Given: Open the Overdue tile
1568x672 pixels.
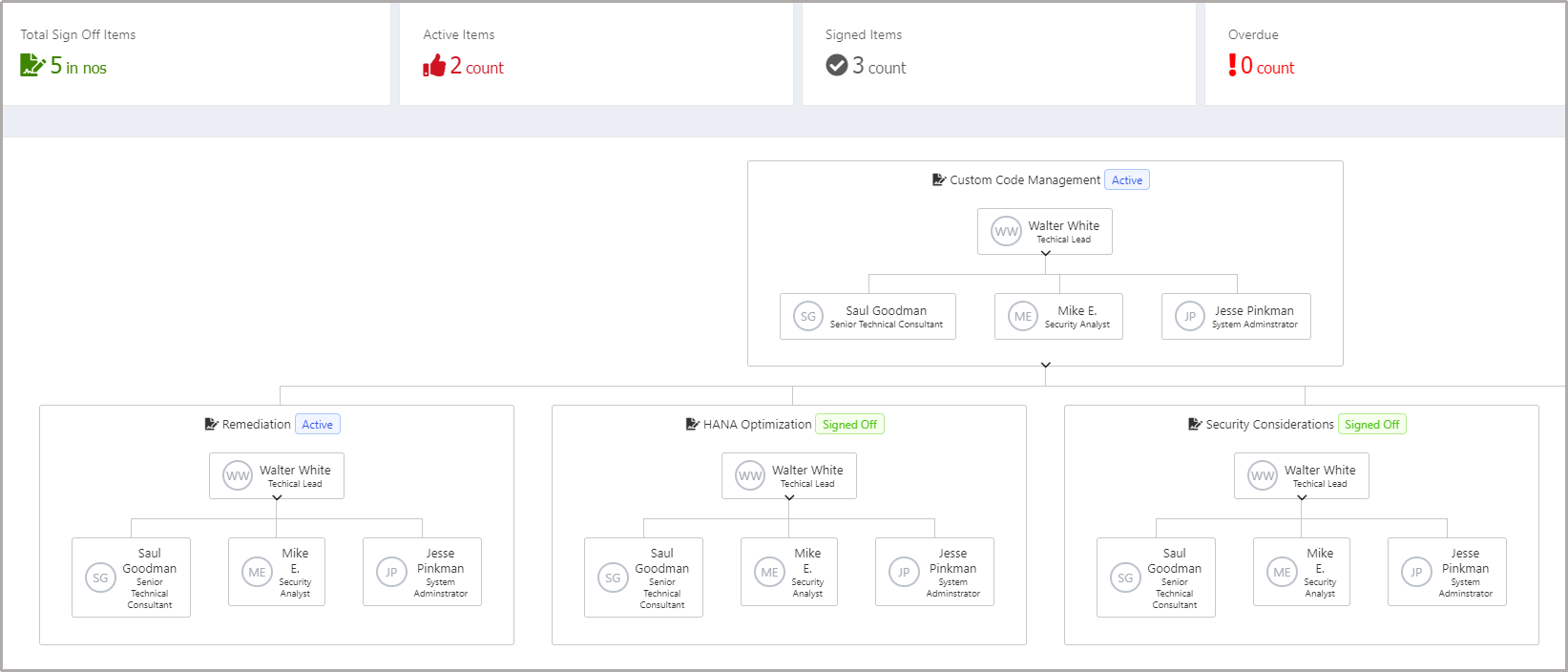Looking at the screenshot, I should [x=1385, y=53].
